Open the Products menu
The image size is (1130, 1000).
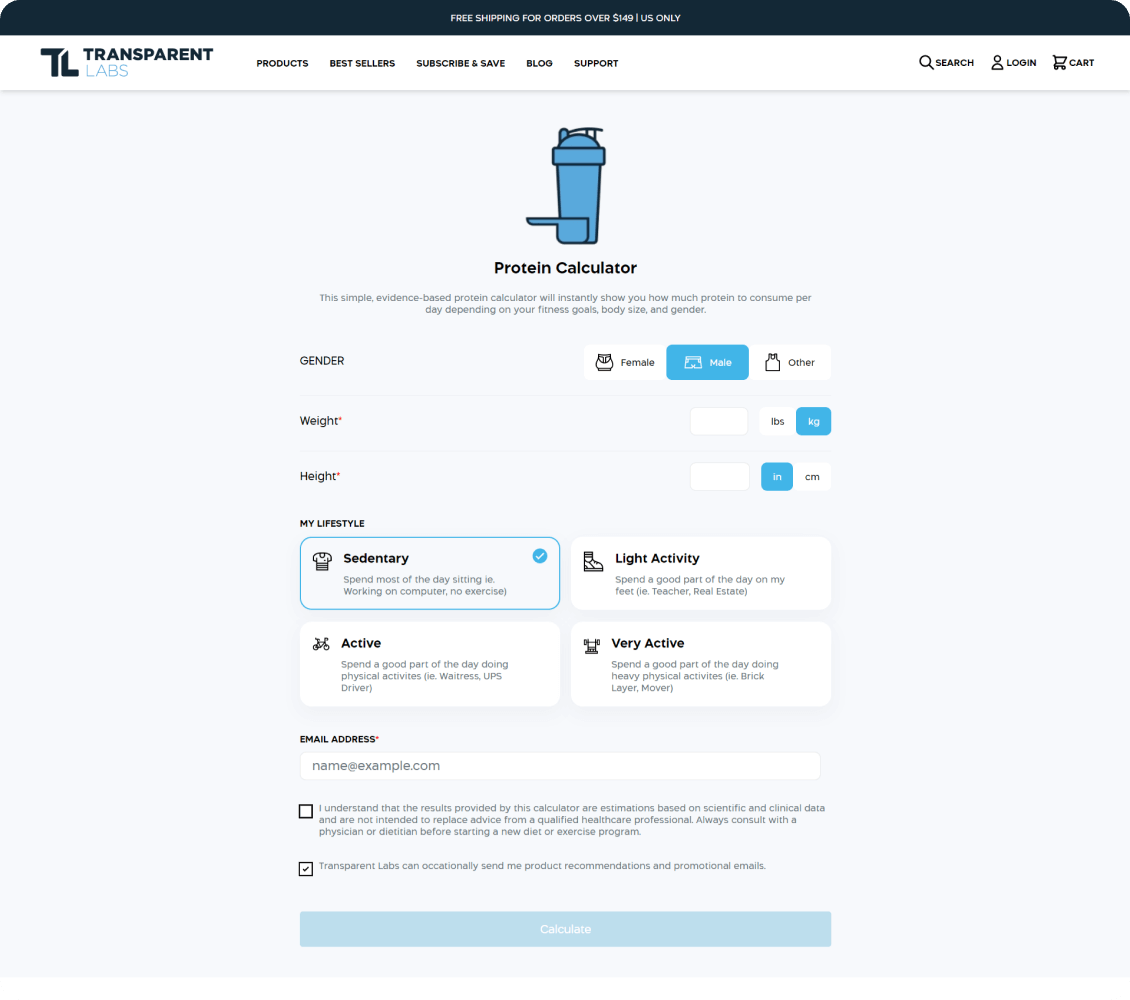(282, 63)
